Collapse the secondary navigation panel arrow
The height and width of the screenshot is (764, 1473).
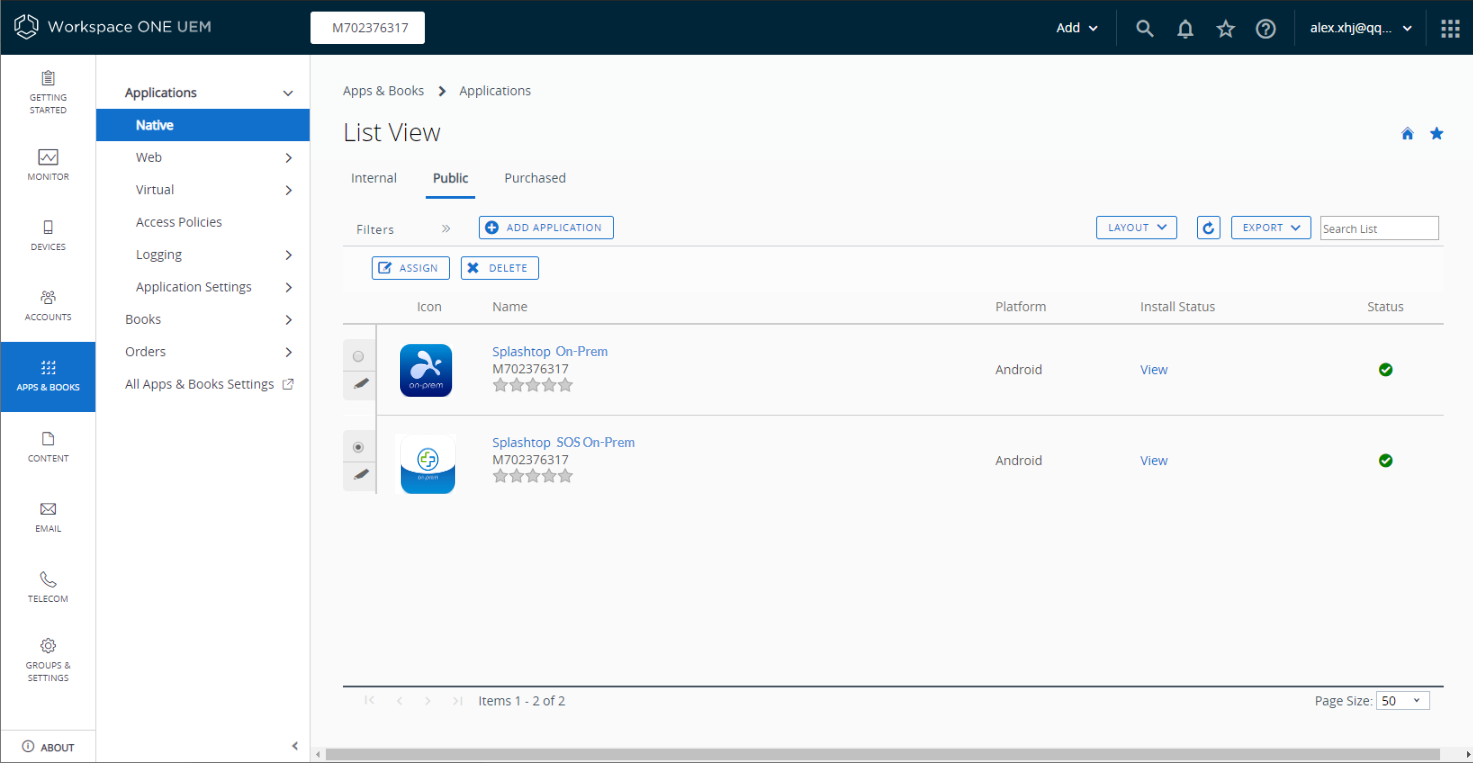(x=295, y=745)
